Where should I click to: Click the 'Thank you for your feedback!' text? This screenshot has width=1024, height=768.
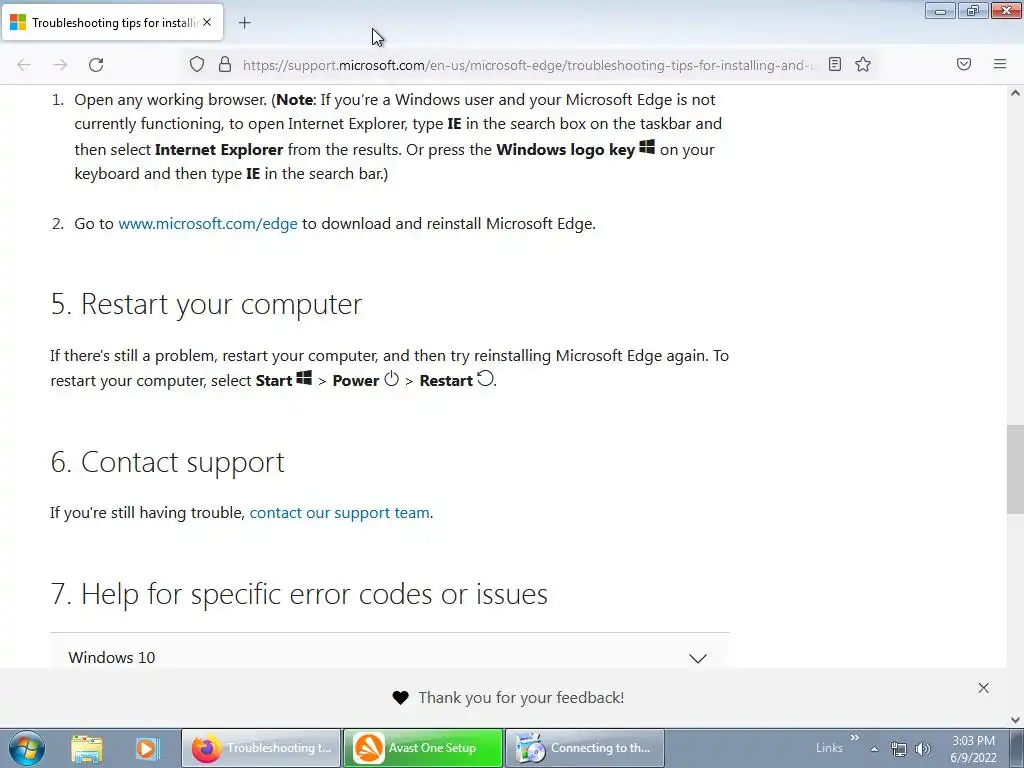(x=521, y=697)
